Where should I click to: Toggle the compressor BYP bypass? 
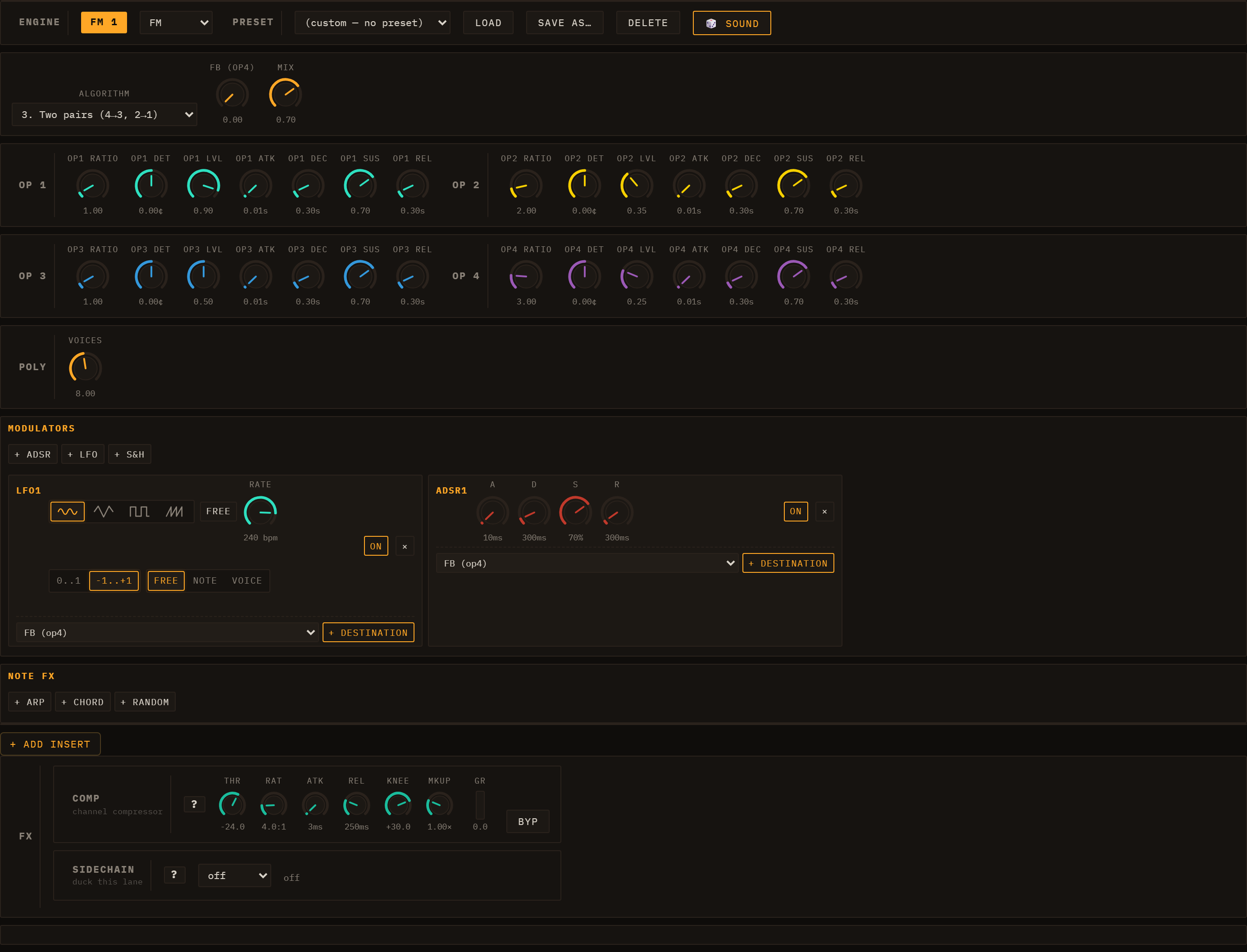528,821
